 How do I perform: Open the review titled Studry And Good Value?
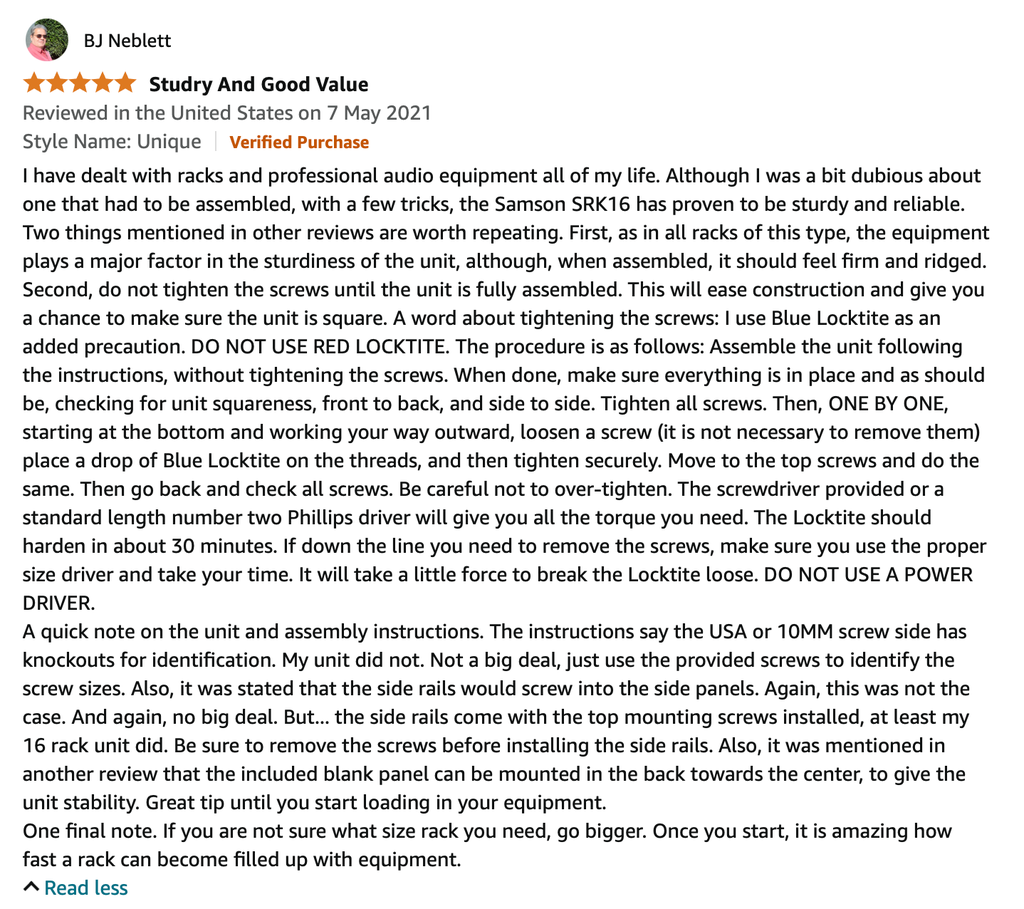(x=259, y=84)
